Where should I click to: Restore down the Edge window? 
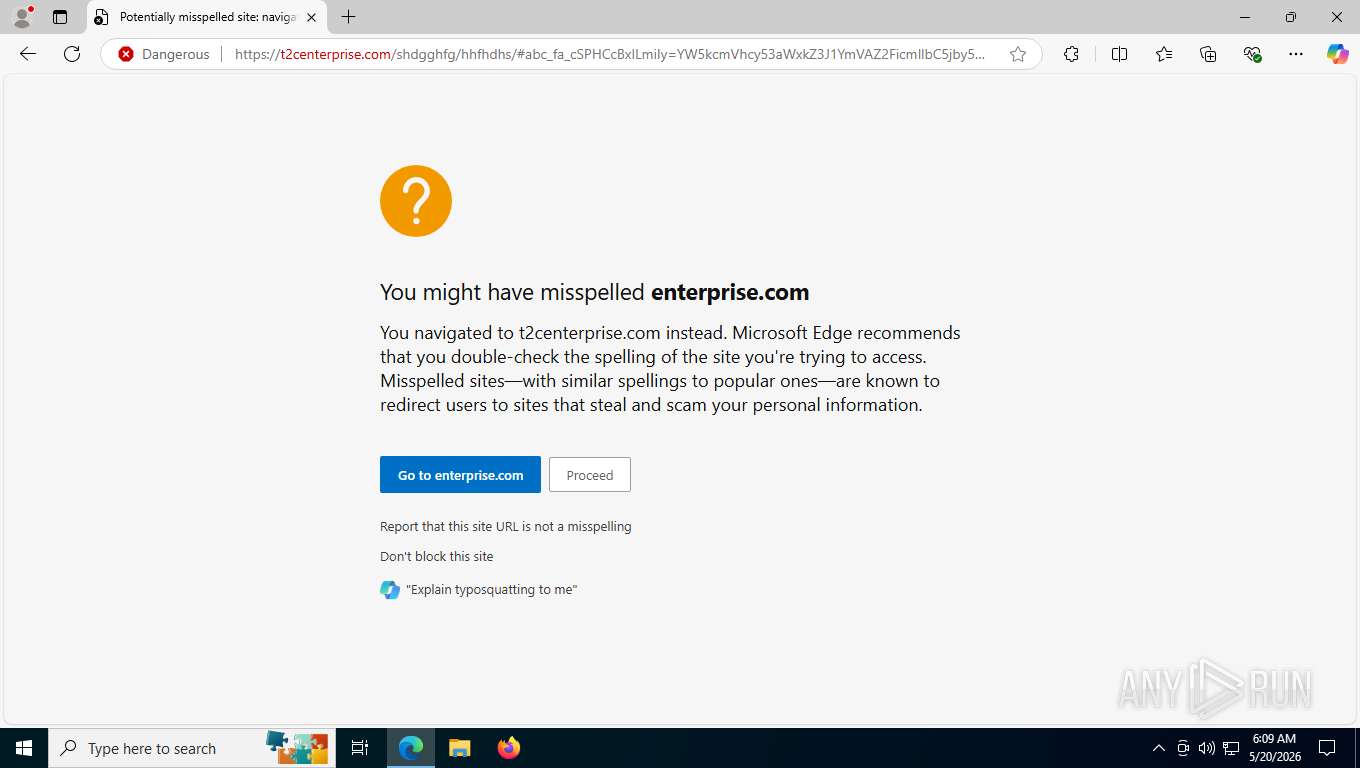pos(1291,17)
